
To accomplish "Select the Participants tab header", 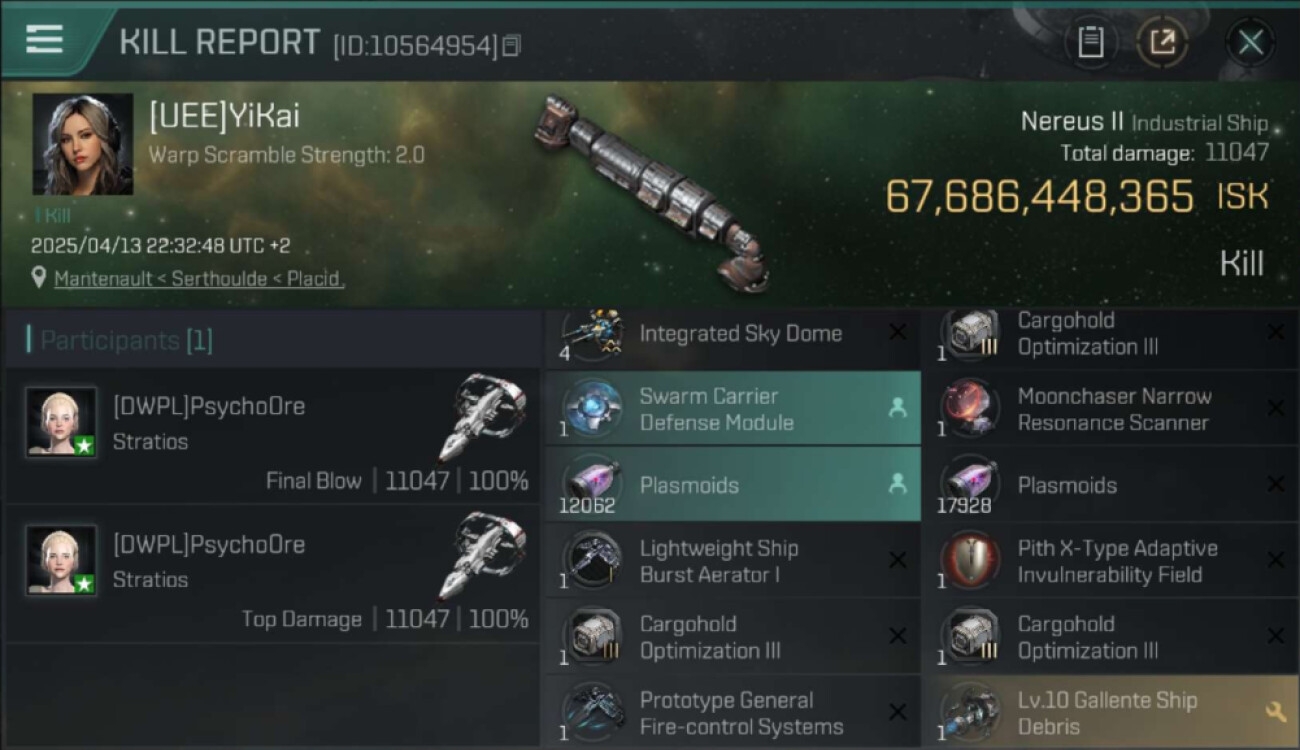I will [120, 340].
